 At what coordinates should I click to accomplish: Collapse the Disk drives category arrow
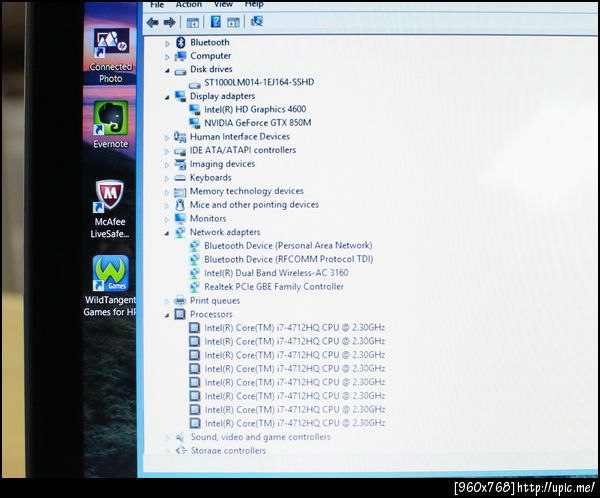pos(167,70)
